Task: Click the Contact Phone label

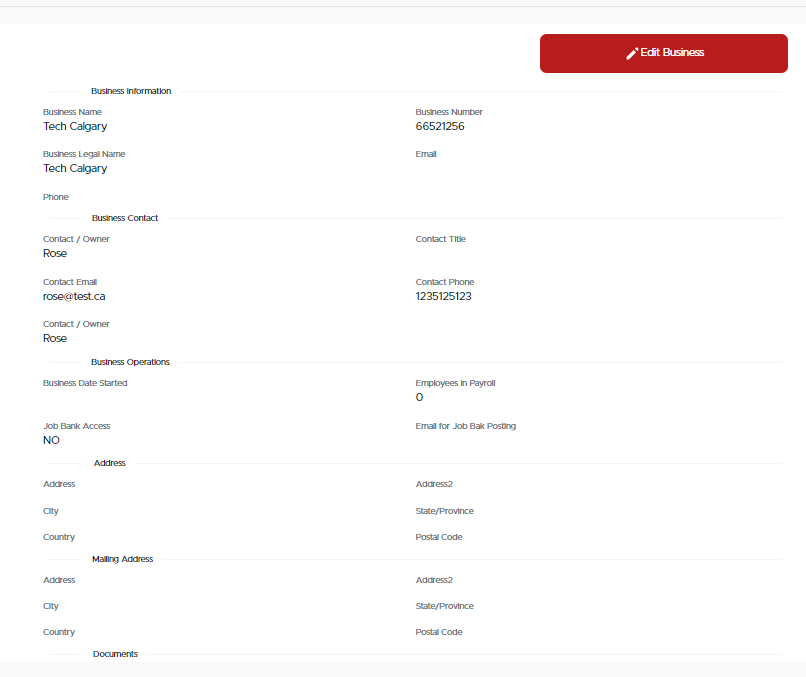Action: tap(445, 282)
